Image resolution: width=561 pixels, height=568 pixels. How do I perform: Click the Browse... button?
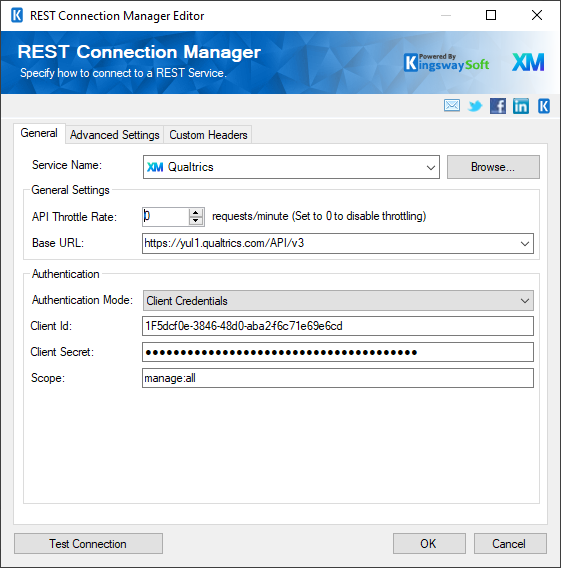pos(493,167)
